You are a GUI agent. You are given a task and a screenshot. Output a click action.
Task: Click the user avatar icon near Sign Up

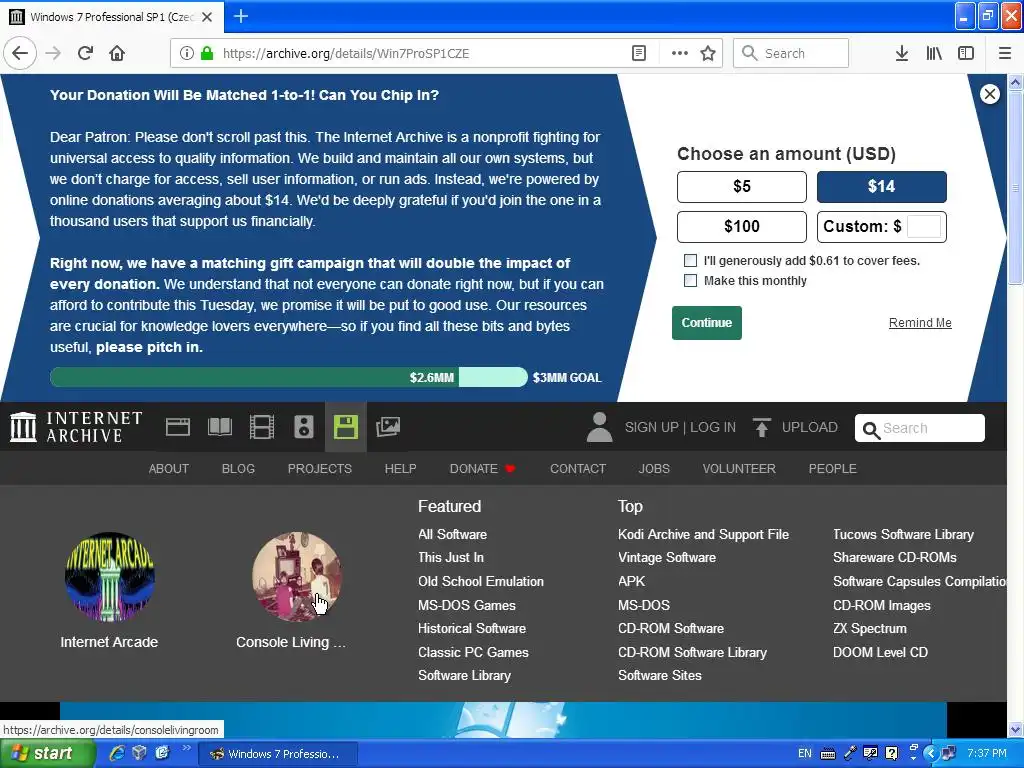point(599,427)
